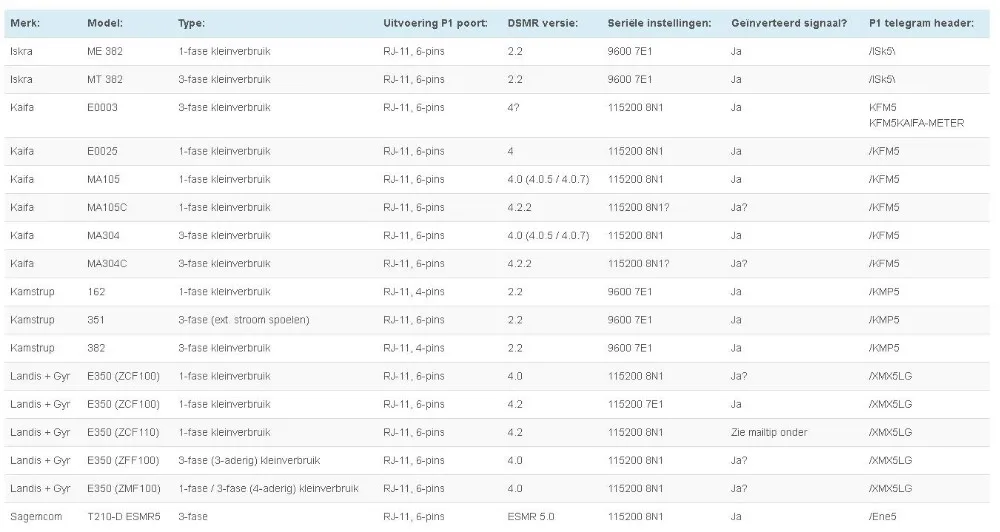Click '3-fase' type in Sagemcom row
The height and width of the screenshot is (532, 1000).
[x=193, y=517]
